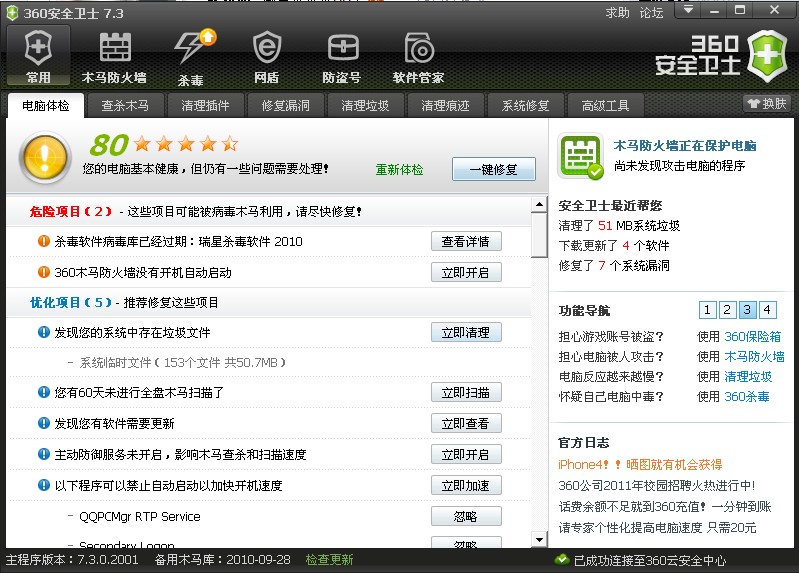
Task: Select the 系统临时文件 (153个文件) sub-item
Action: (176, 362)
